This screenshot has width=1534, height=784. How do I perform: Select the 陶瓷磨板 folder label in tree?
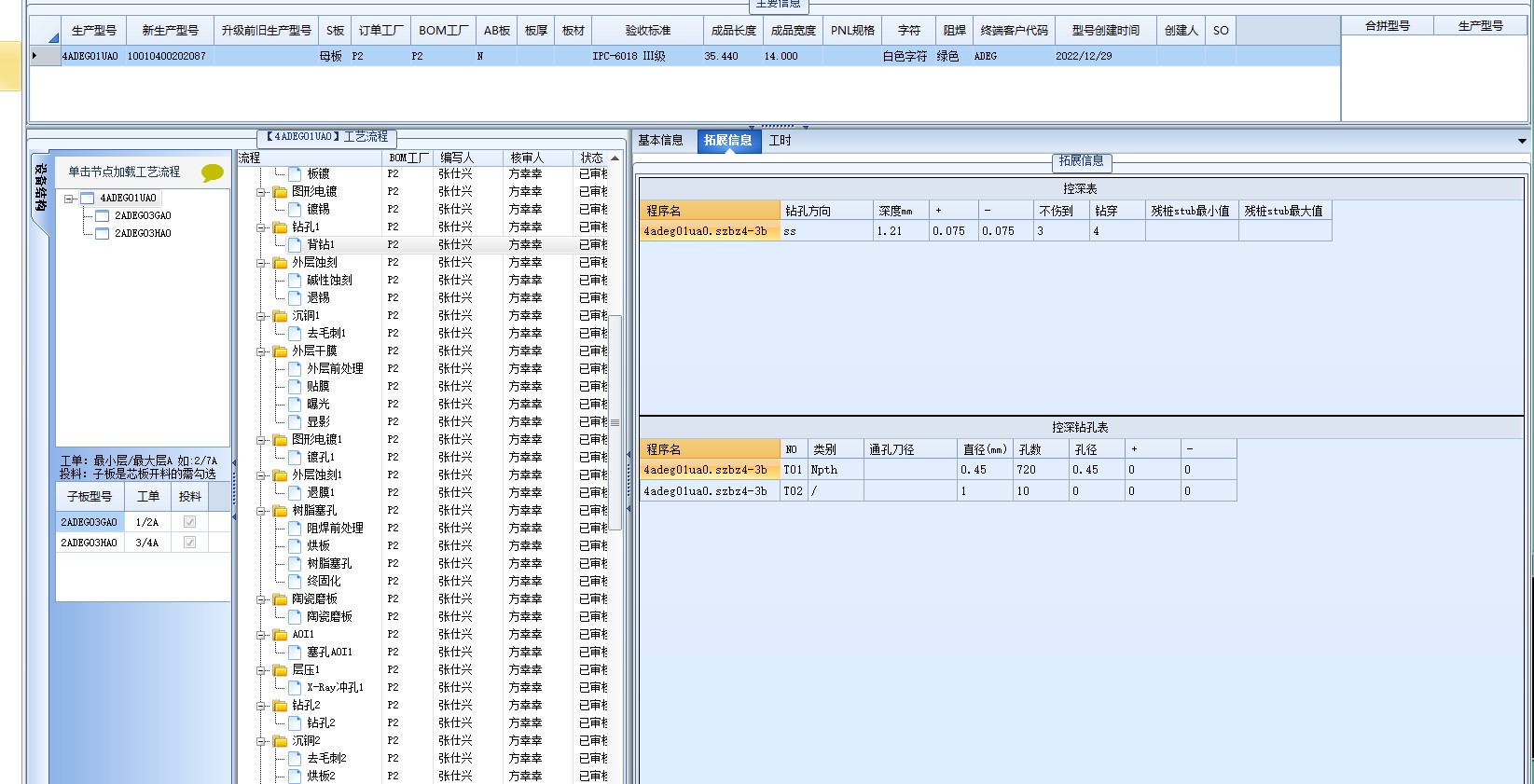click(x=314, y=599)
